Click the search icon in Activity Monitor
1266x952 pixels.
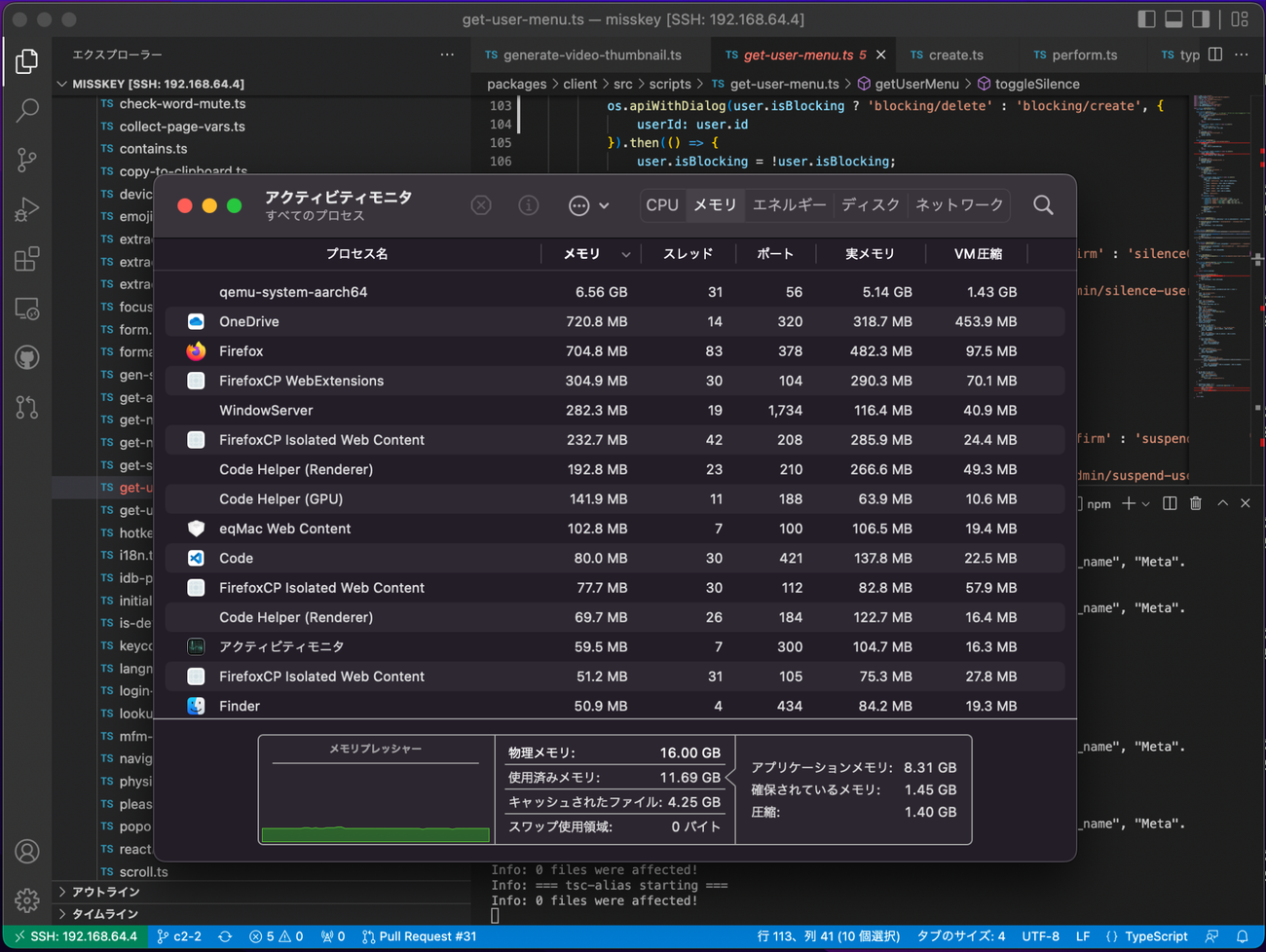pyautogui.click(x=1043, y=205)
